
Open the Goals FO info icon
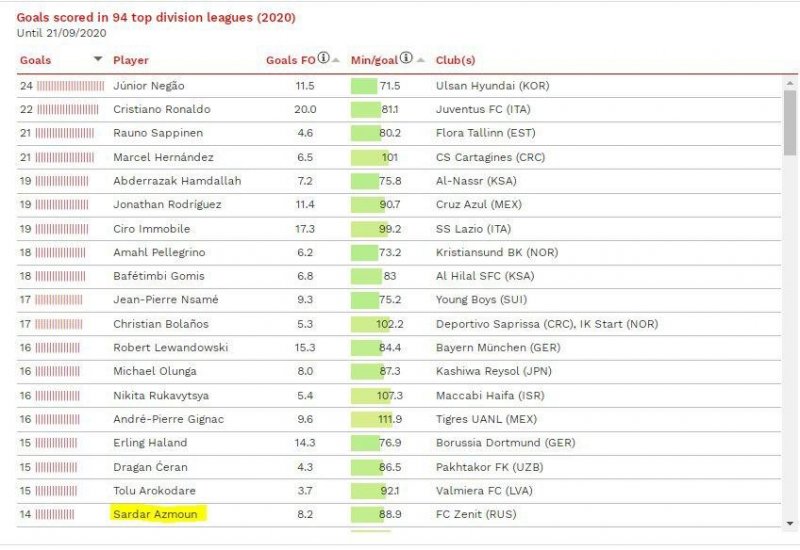(x=323, y=58)
